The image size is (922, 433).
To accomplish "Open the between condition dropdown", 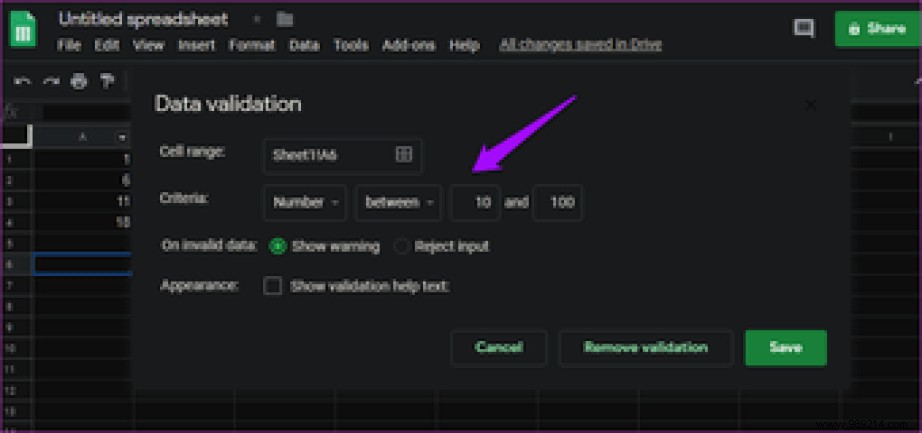I will coord(398,203).
